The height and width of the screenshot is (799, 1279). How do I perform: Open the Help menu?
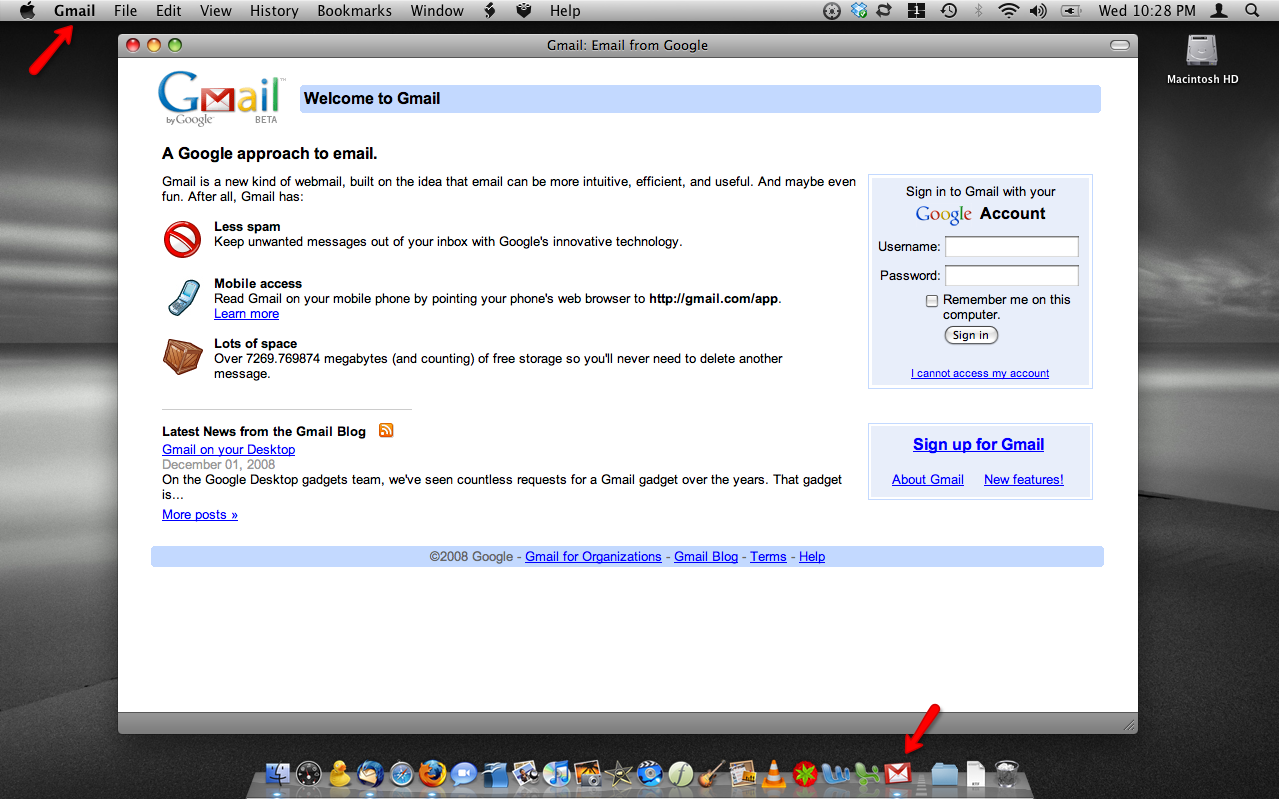click(x=565, y=10)
